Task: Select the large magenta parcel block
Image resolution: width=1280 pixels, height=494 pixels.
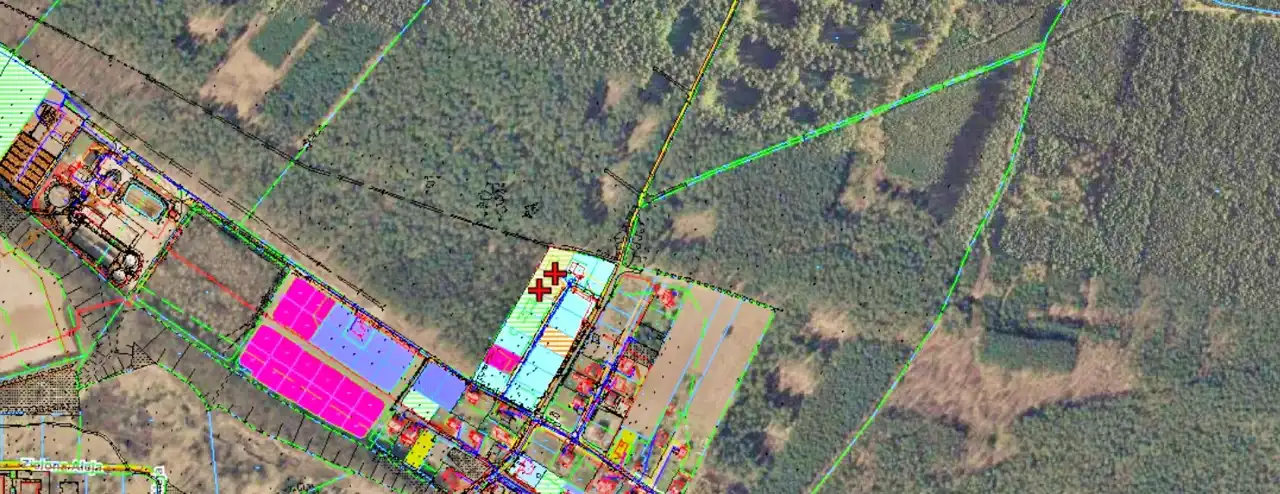Action: tap(312, 381)
